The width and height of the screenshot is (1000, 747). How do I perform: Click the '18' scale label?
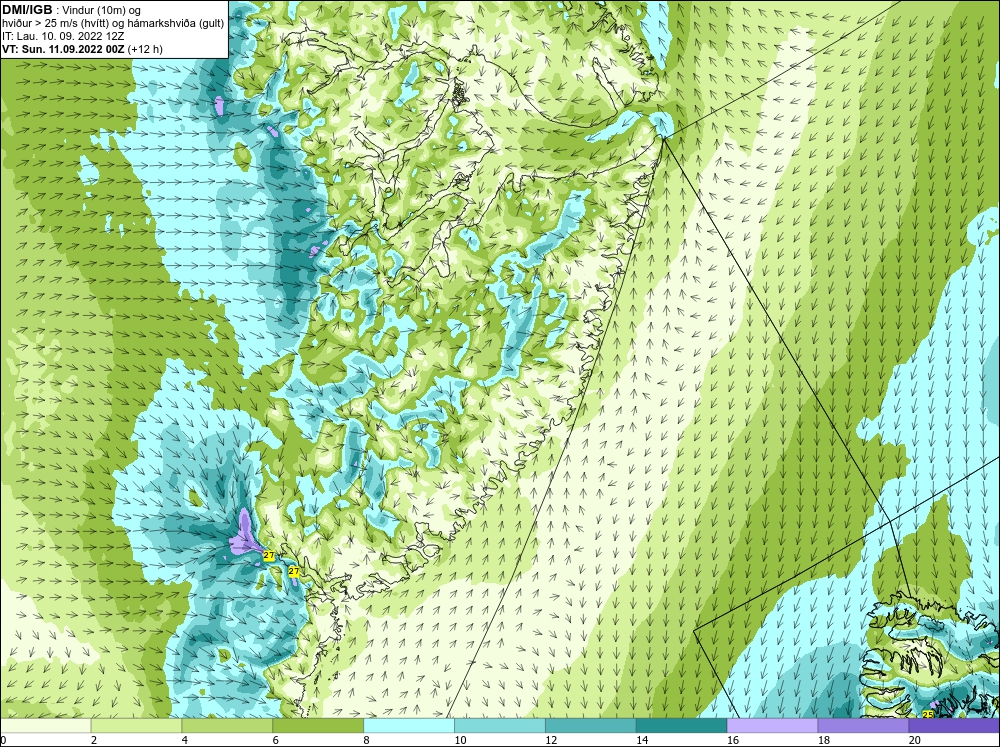(x=823, y=740)
